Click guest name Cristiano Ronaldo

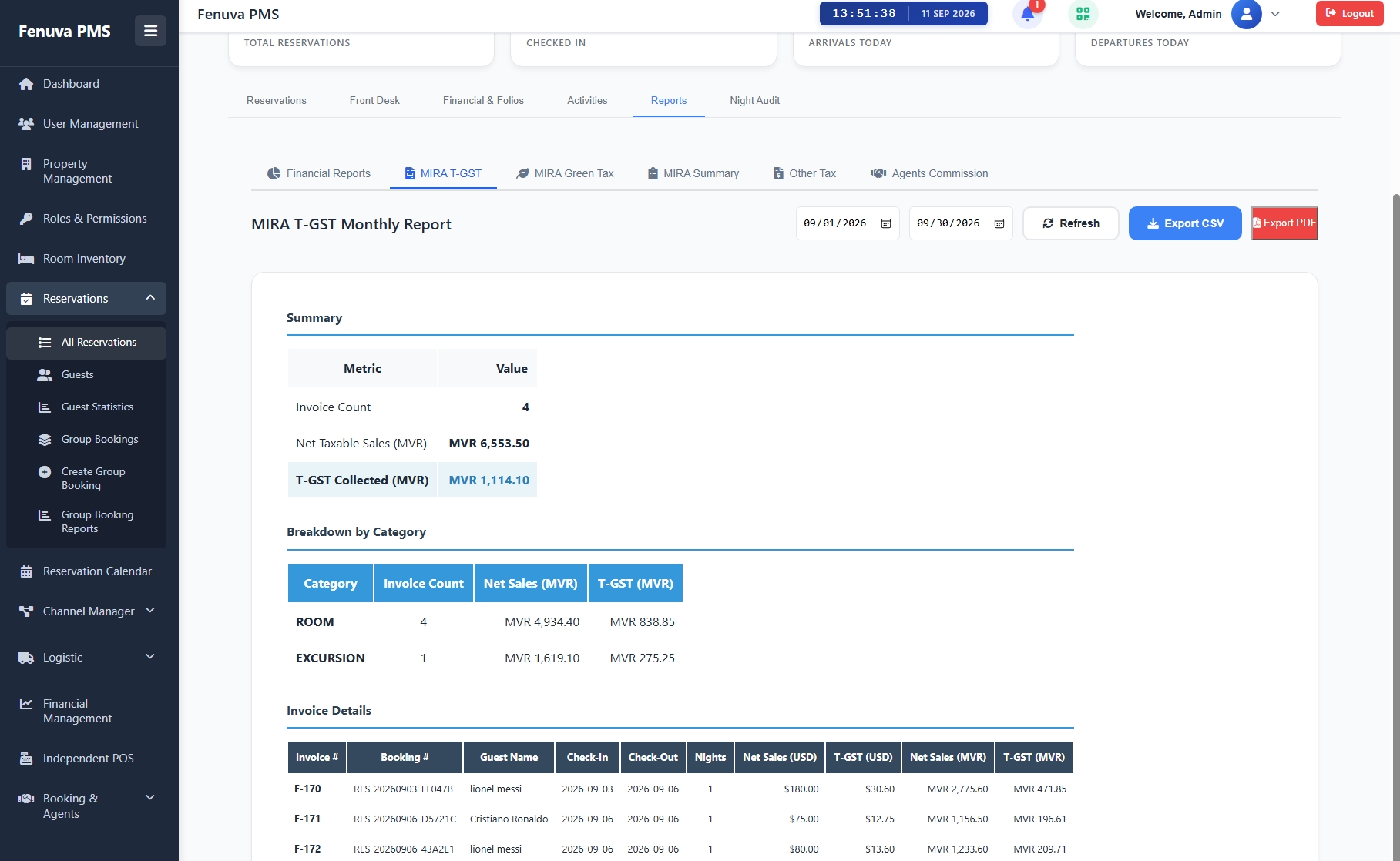(509, 819)
